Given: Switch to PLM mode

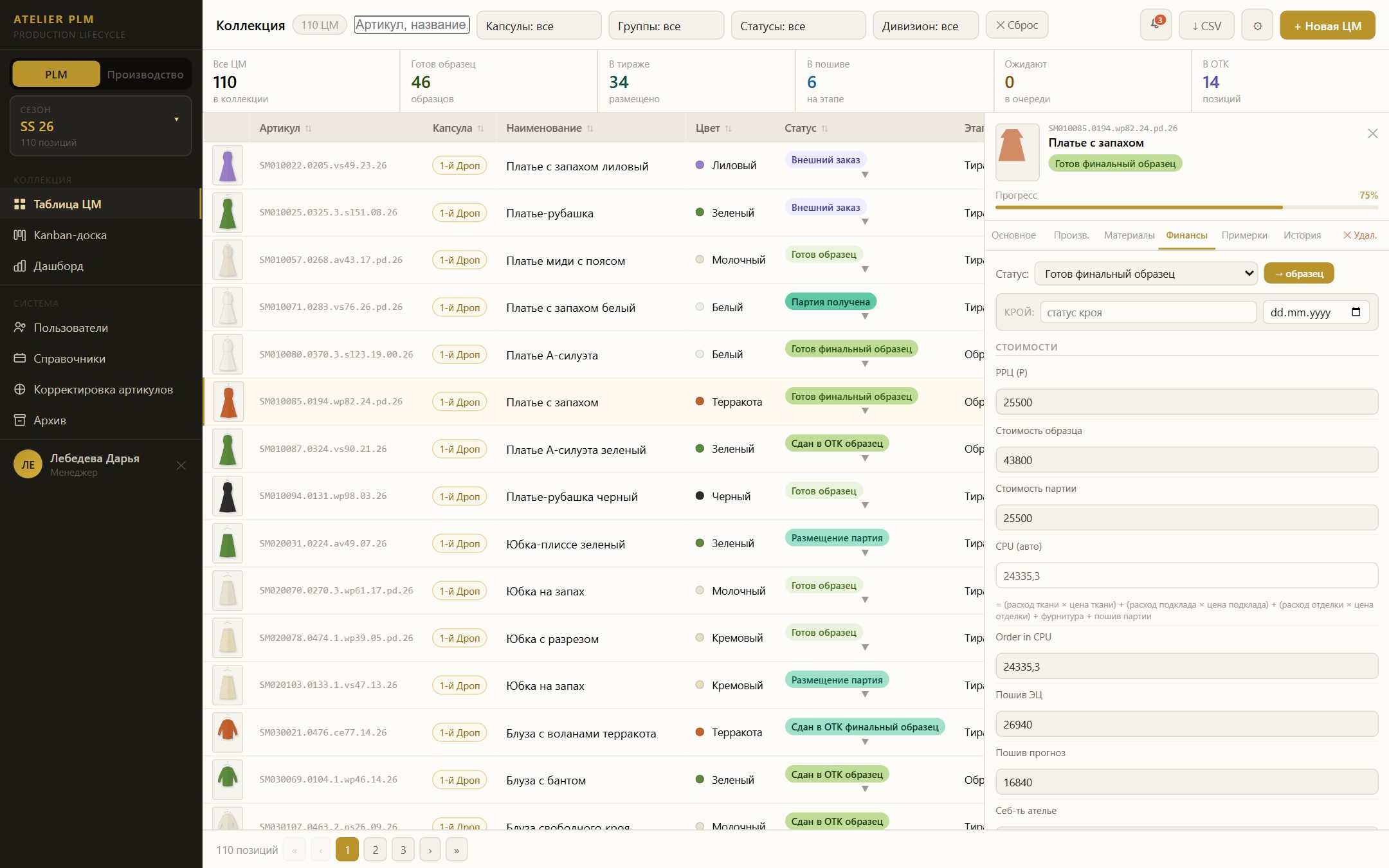Looking at the screenshot, I should point(56,75).
